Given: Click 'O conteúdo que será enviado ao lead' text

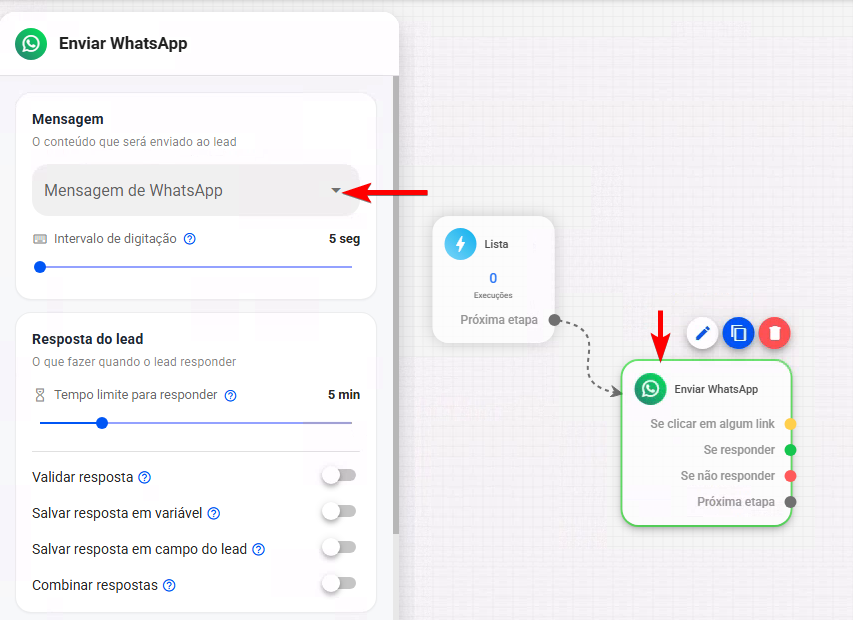Looking at the screenshot, I should (134, 142).
